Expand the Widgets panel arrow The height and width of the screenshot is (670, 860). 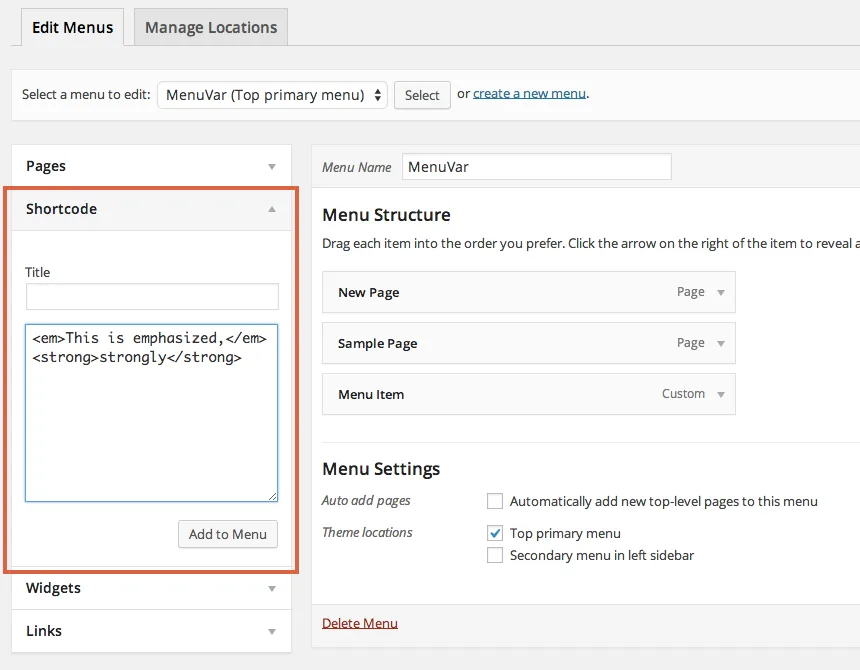[x=271, y=588]
